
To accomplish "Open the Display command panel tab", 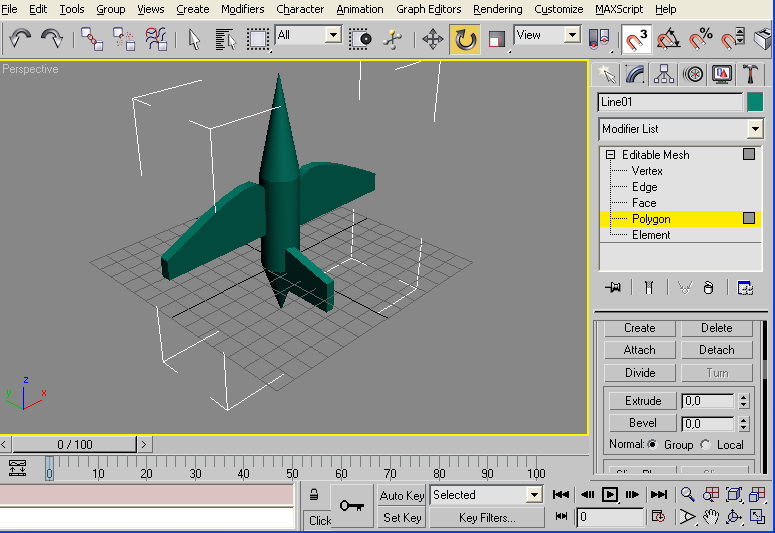I will (x=722, y=75).
